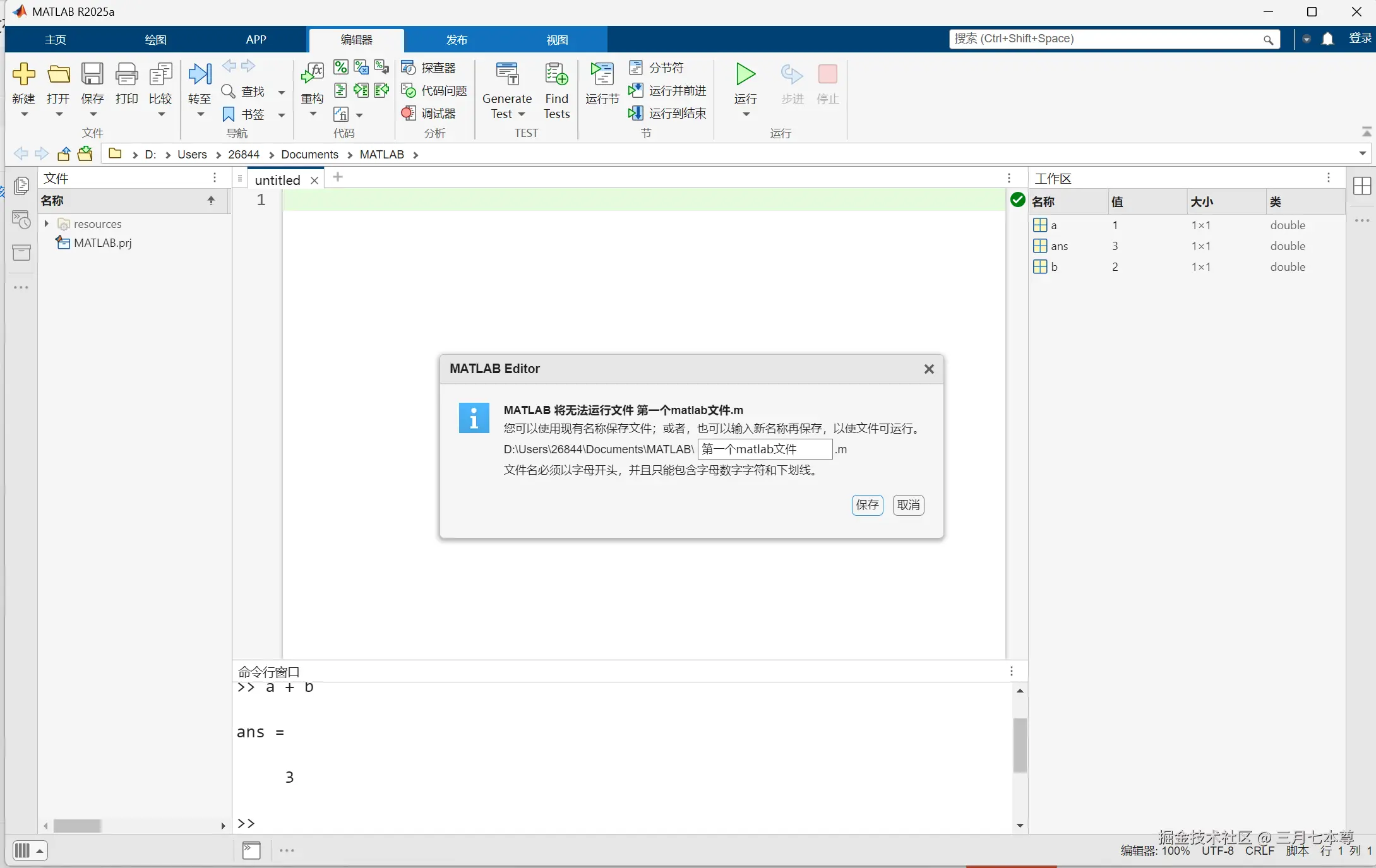The image size is (1376, 868).
Task: Click the notification bell icon
Action: (1328, 39)
